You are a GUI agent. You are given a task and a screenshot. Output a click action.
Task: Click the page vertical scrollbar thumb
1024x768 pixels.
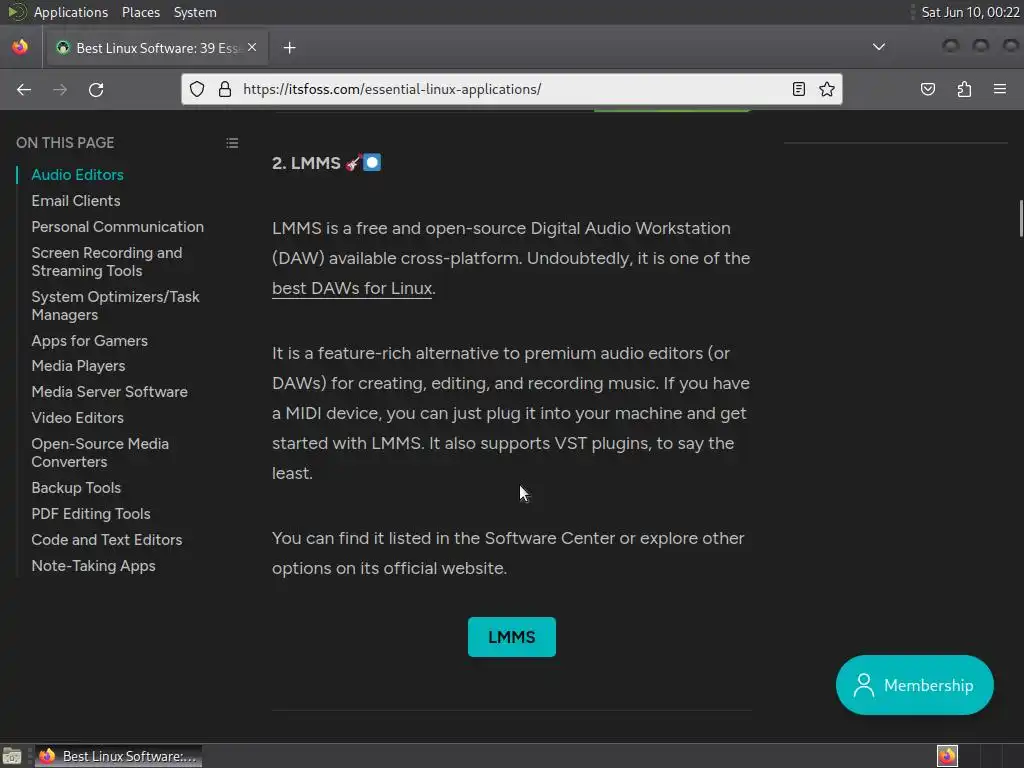point(1020,219)
